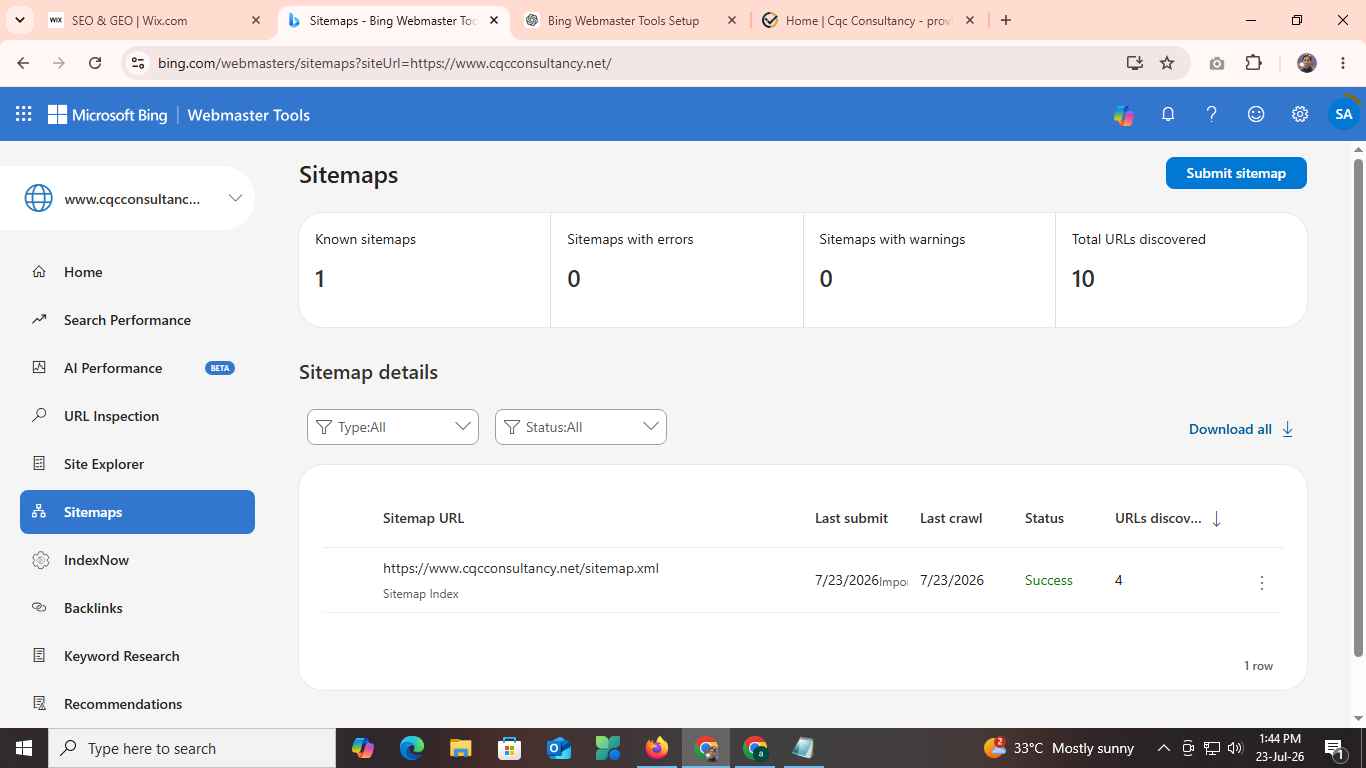Image resolution: width=1366 pixels, height=768 pixels.
Task: Open the notifications bell
Action: pyautogui.click(x=1168, y=115)
